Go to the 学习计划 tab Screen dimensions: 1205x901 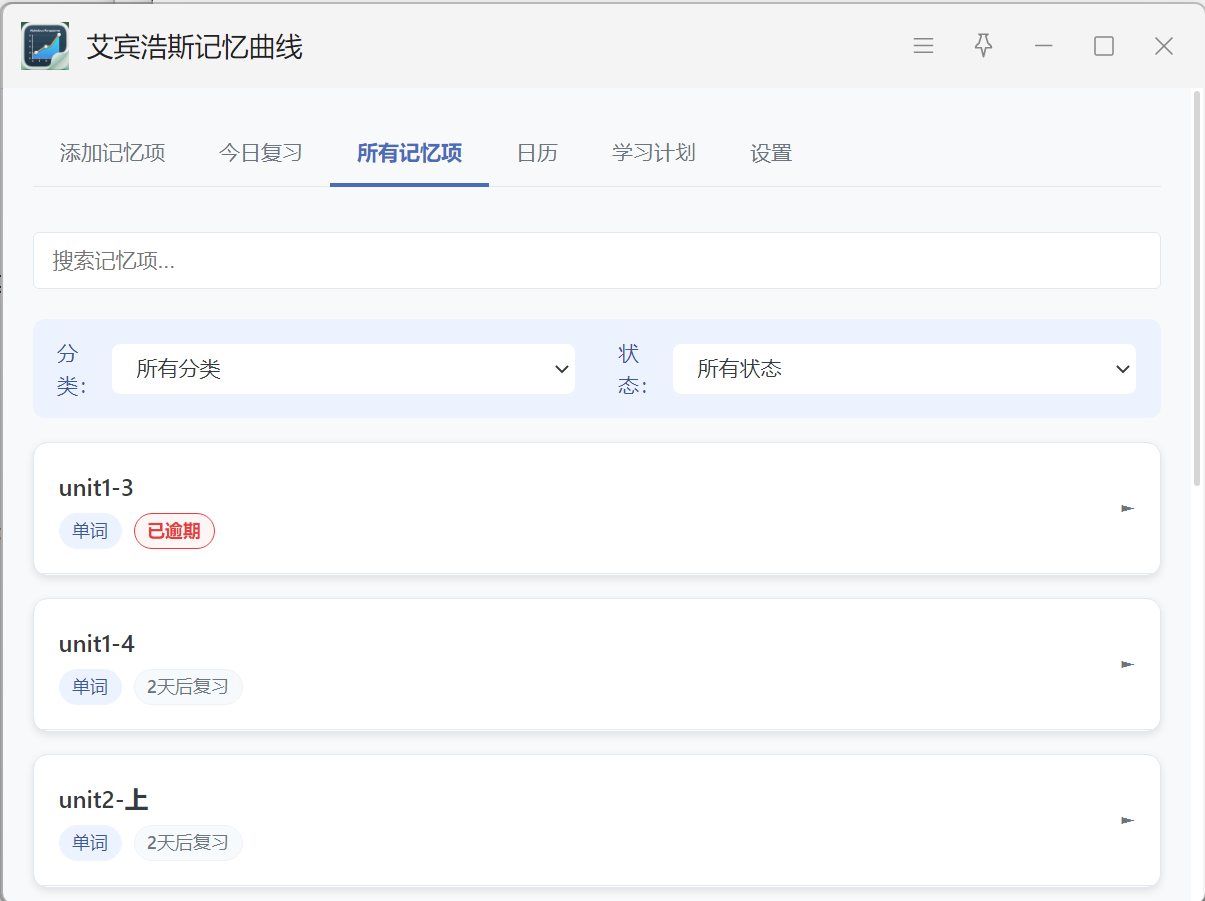653,153
